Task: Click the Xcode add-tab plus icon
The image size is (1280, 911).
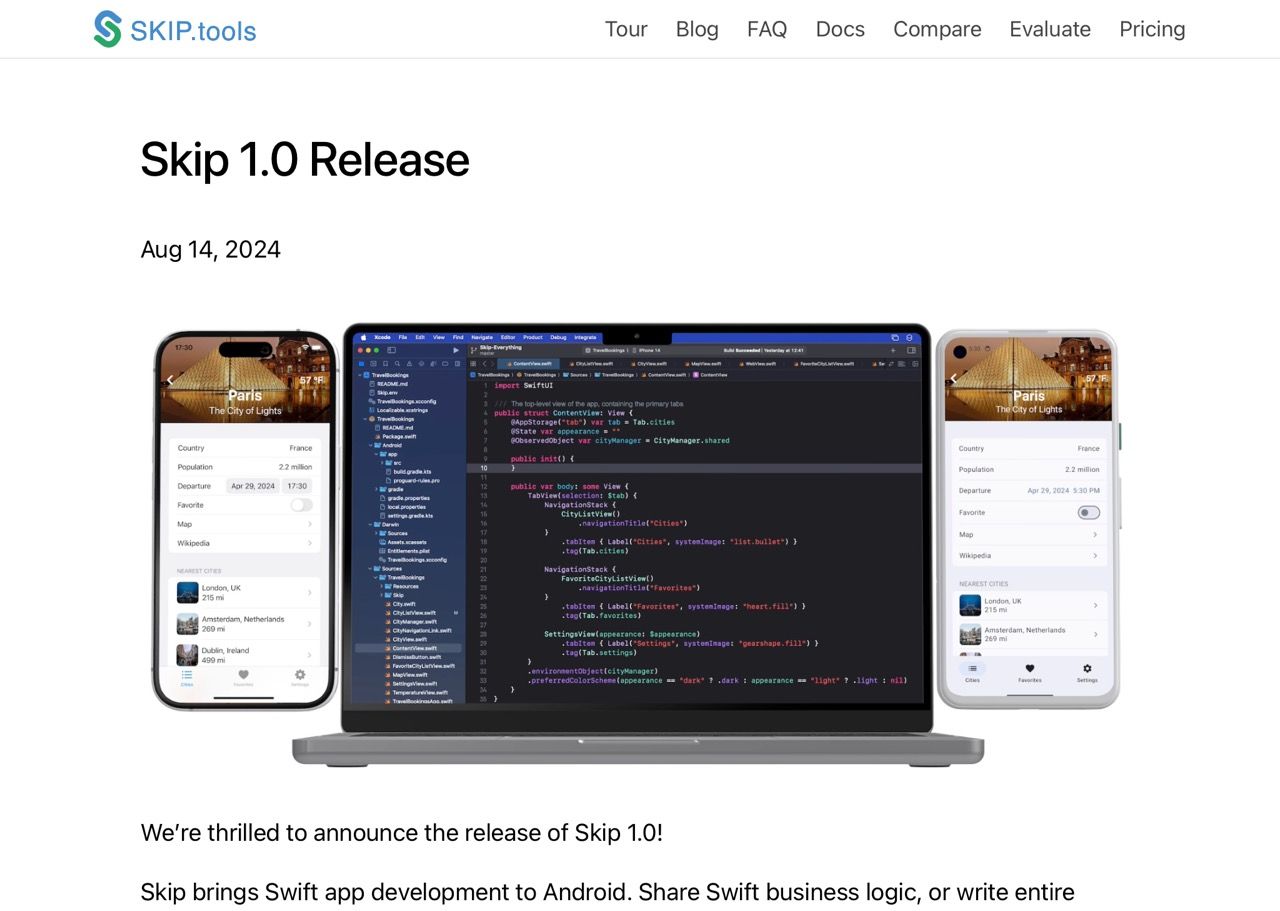Action: (x=894, y=350)
